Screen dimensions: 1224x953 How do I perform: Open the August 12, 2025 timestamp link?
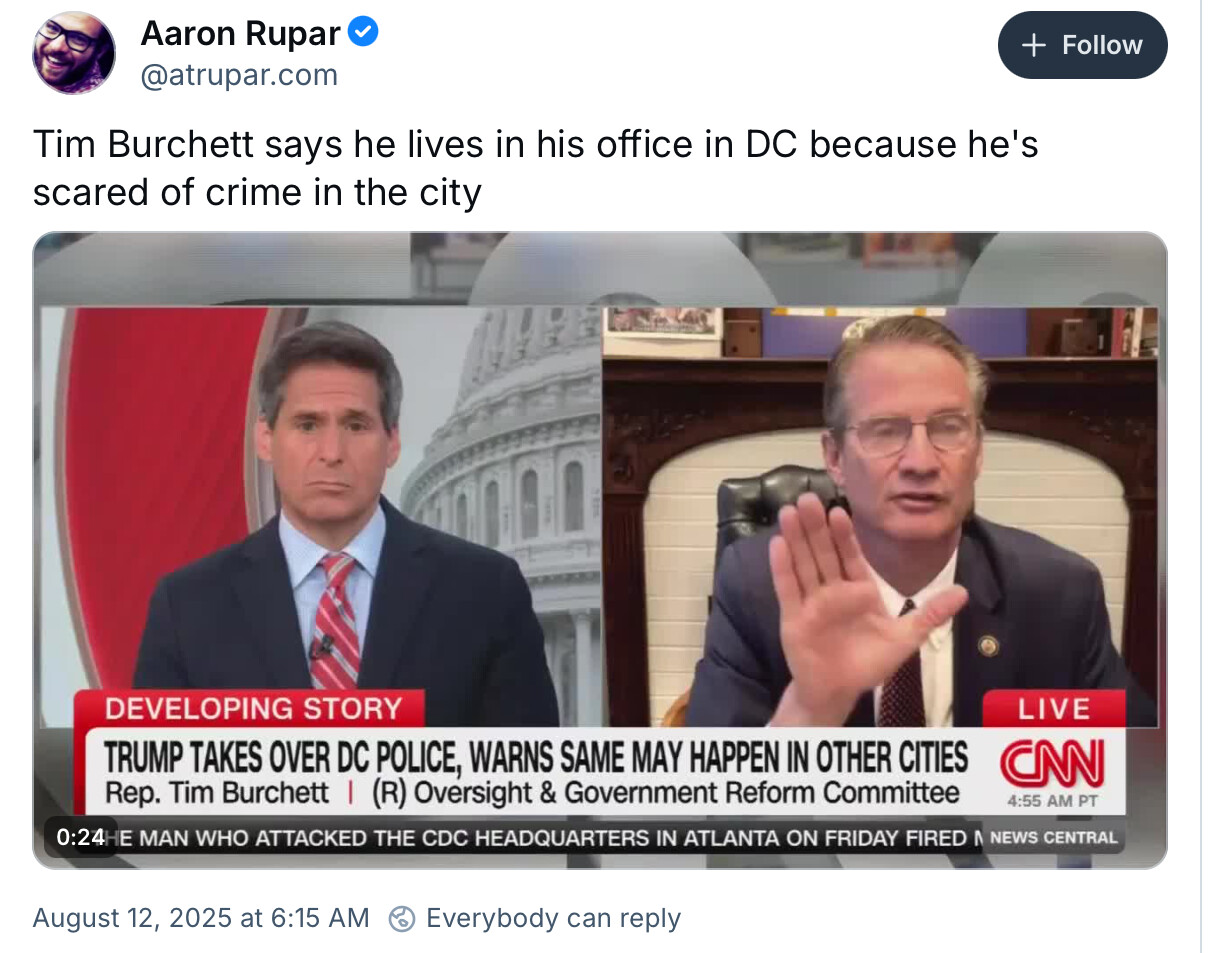point(201,918)
